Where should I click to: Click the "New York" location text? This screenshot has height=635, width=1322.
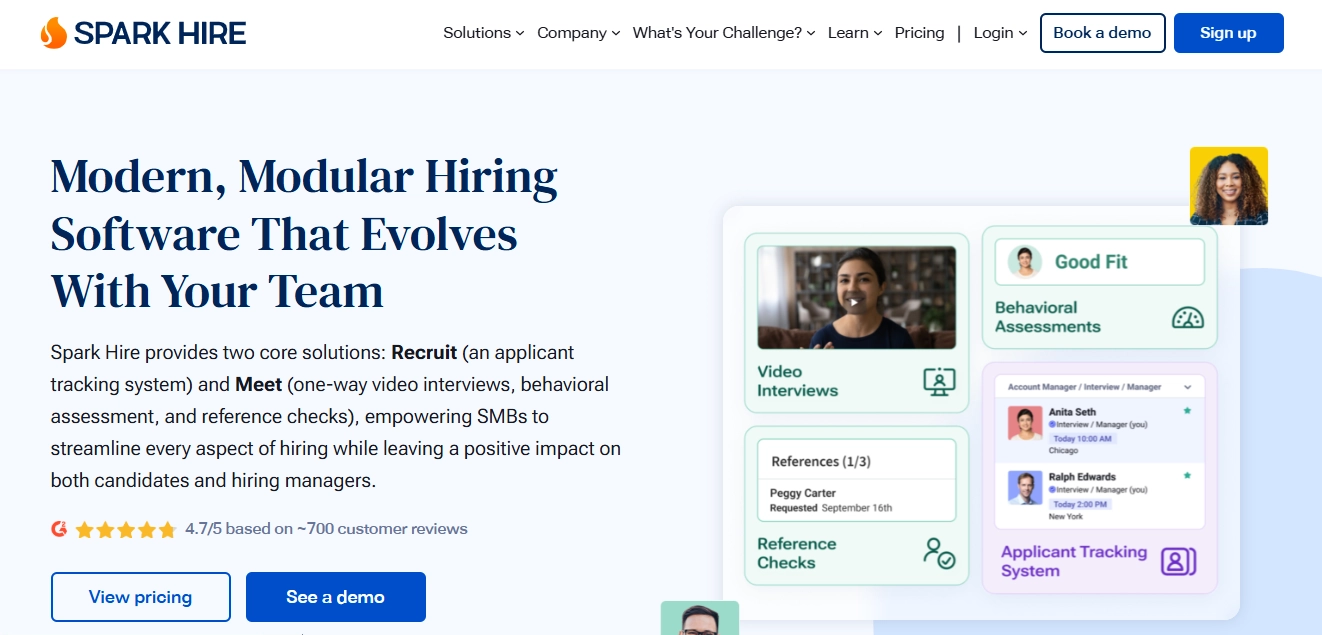(x=1066, y=516)
